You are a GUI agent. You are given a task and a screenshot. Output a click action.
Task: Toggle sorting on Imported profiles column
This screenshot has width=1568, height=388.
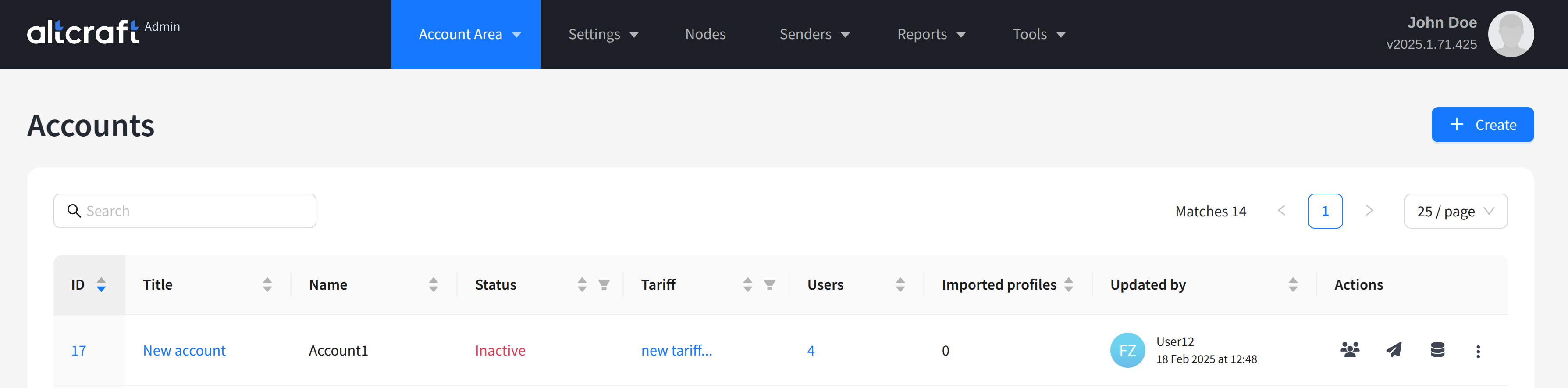[x=1068, y=284]
